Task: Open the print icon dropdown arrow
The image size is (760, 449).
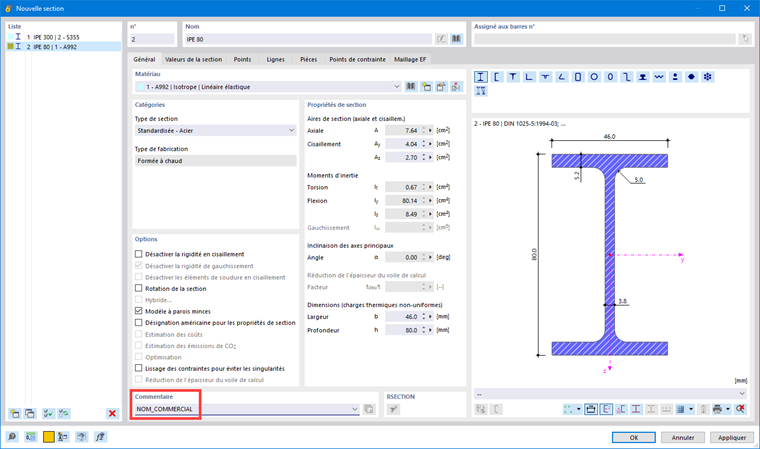Action: (x=728, y=409)
